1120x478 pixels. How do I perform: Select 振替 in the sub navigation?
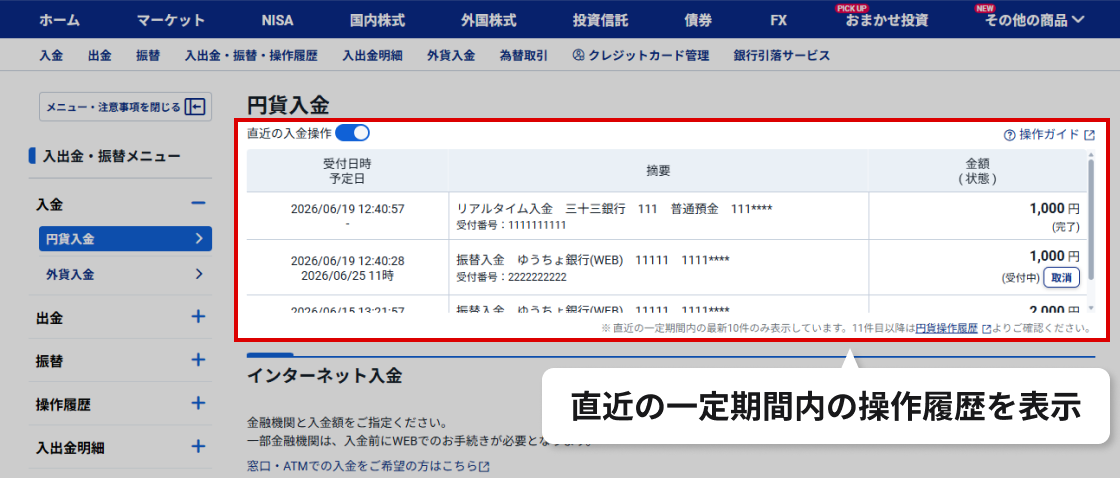[148, 56]
